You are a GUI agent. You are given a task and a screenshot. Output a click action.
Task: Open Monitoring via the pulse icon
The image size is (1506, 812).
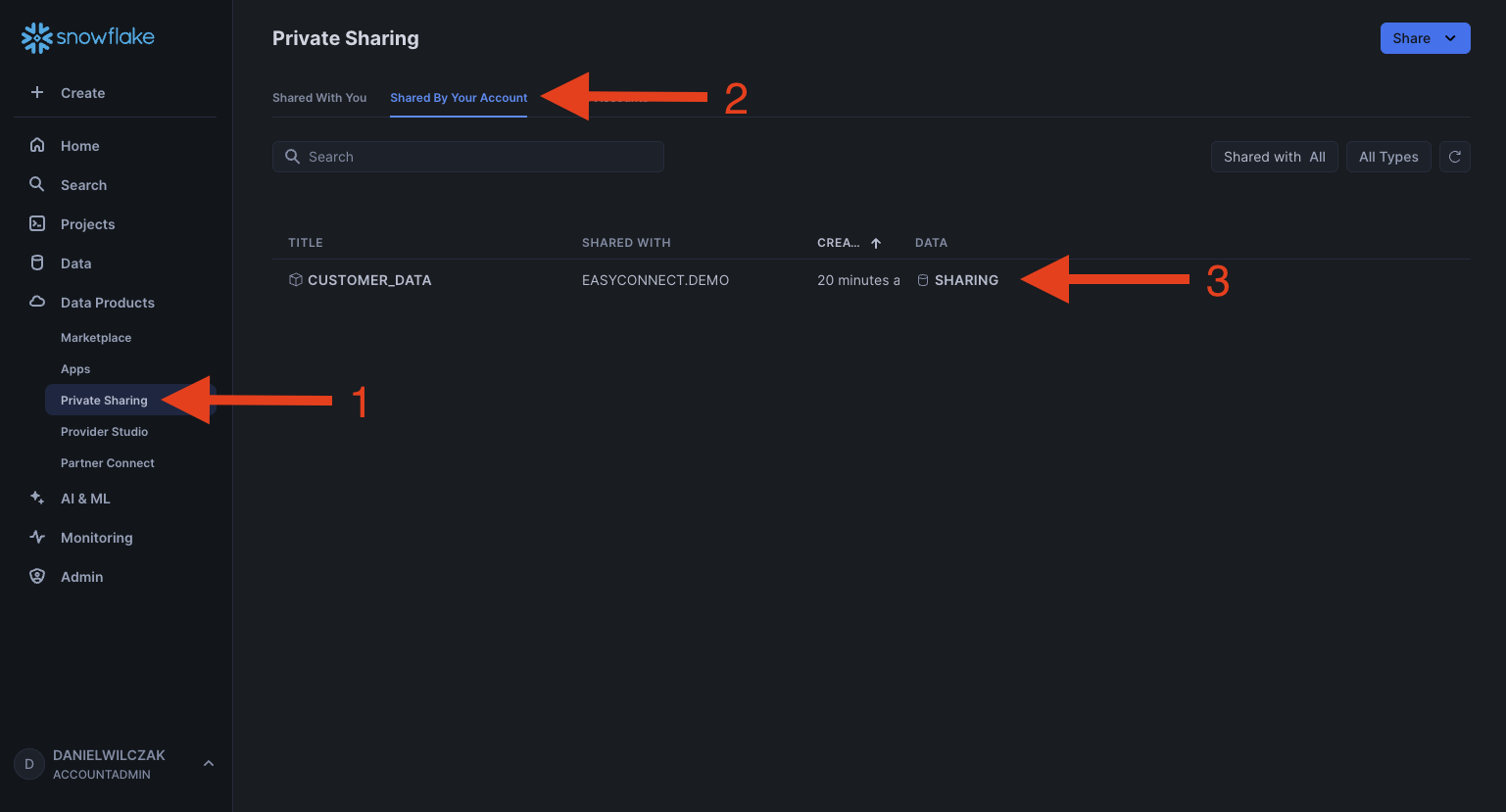tap(37, 537)
